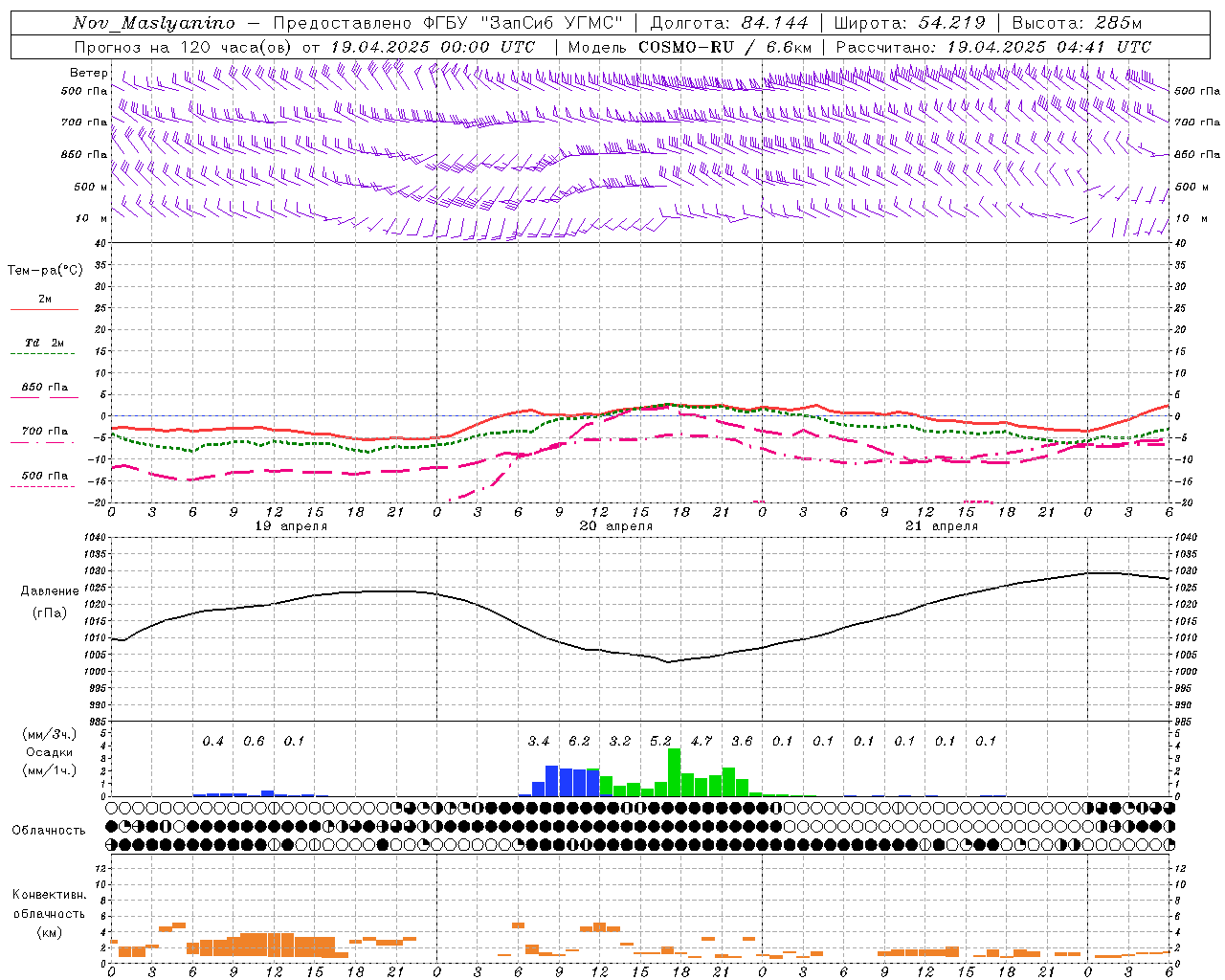
Task: Click the Nov_Maslyanino station title
Action: coord(154,23)
